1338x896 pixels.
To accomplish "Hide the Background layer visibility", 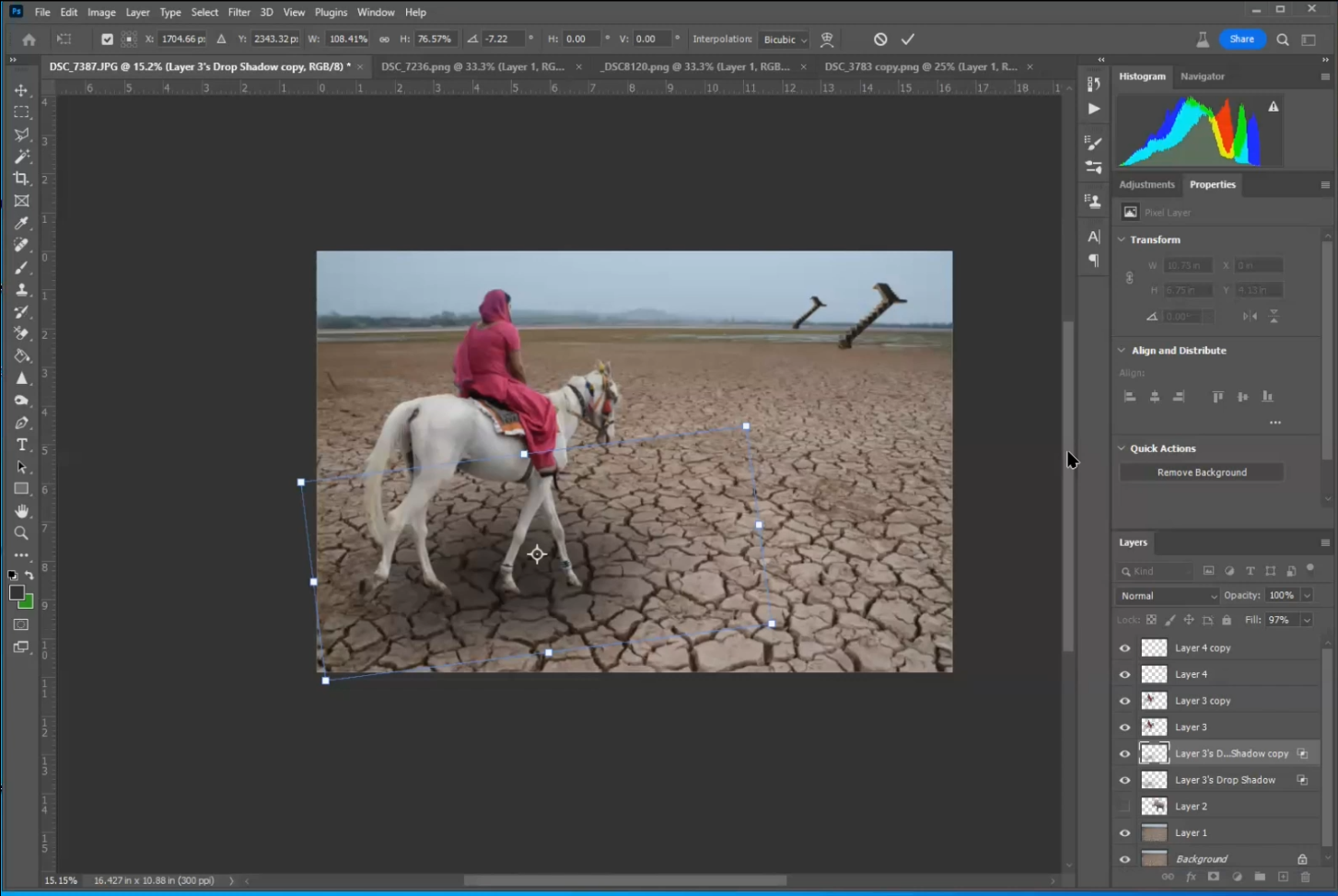I will click(x=1124, y=859).
